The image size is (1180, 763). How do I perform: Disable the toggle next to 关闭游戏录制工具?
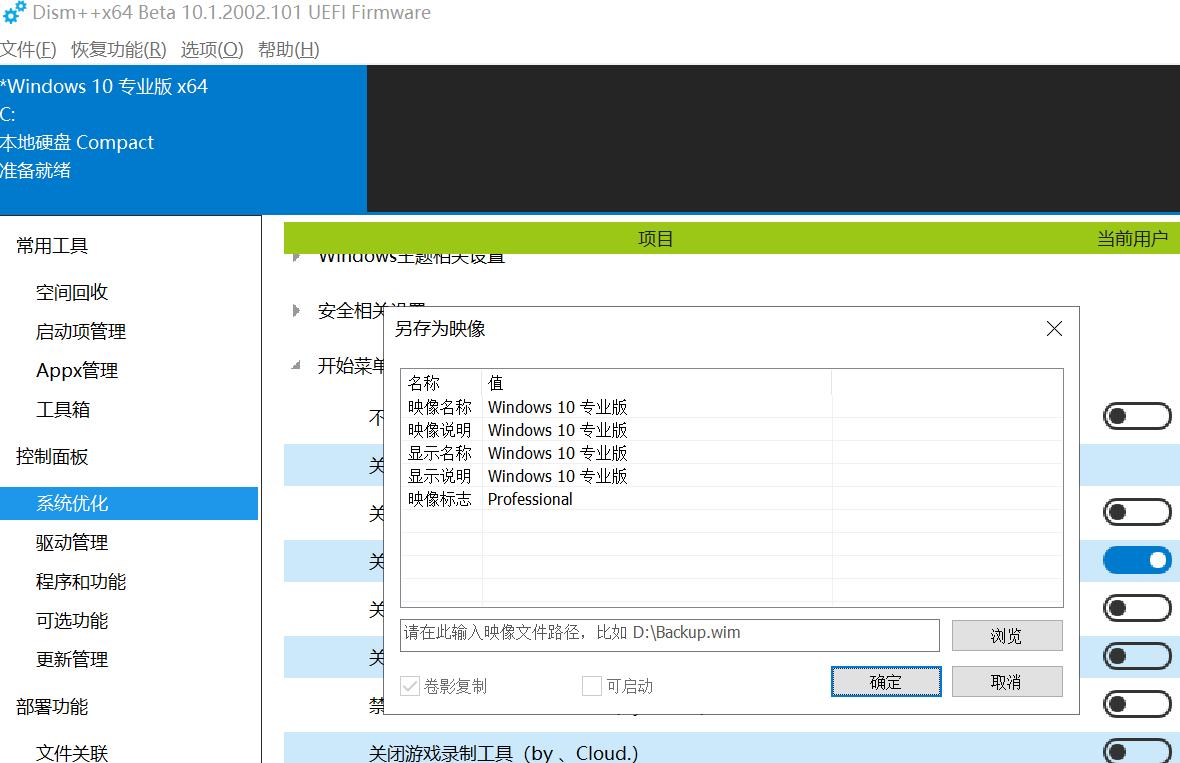pos(1137,752)
